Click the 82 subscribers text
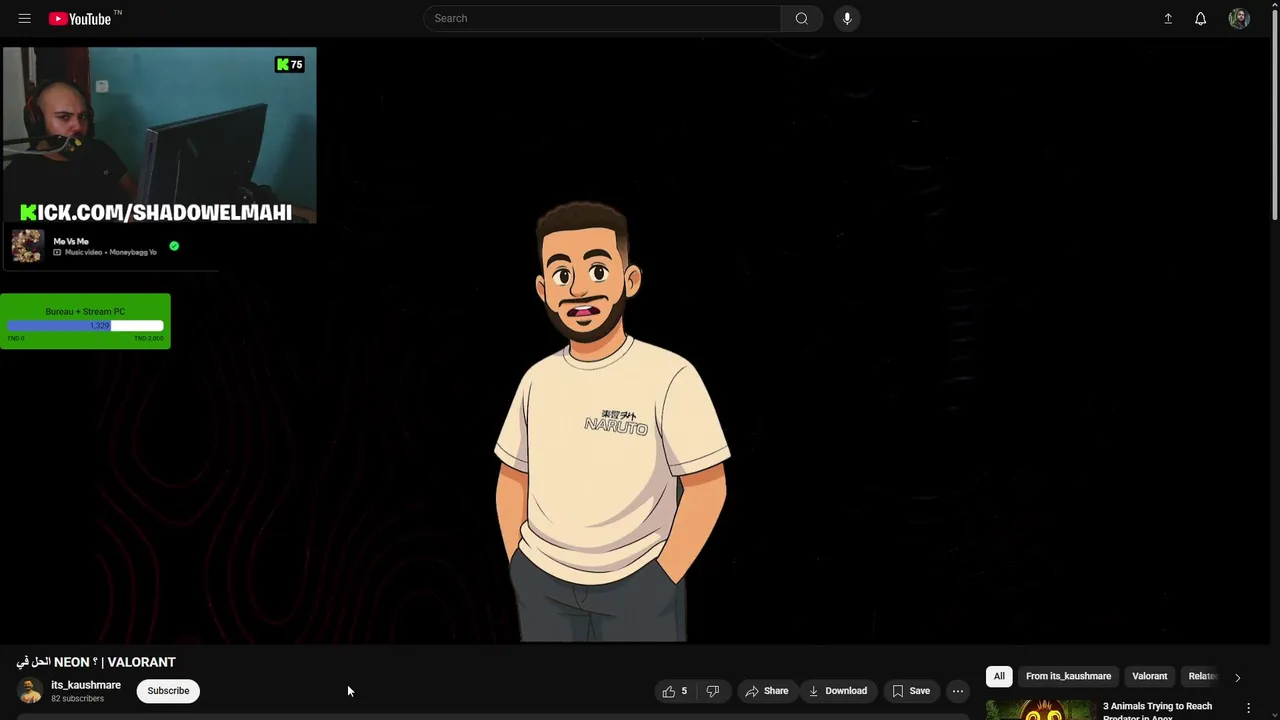Viewport: 1280px width, 720px height. click(77, 699)
